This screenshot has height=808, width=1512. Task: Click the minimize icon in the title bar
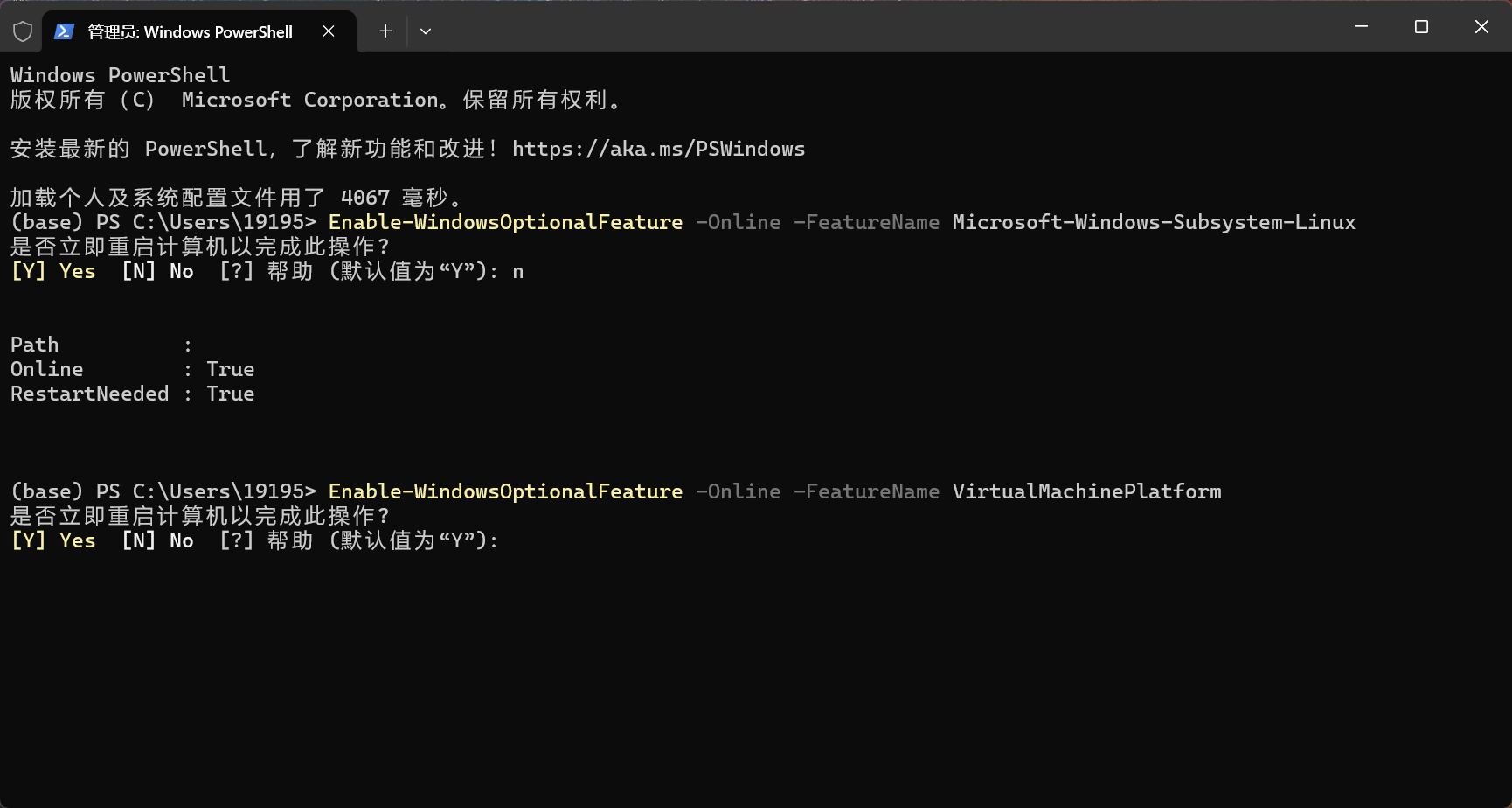(1361, 26)
